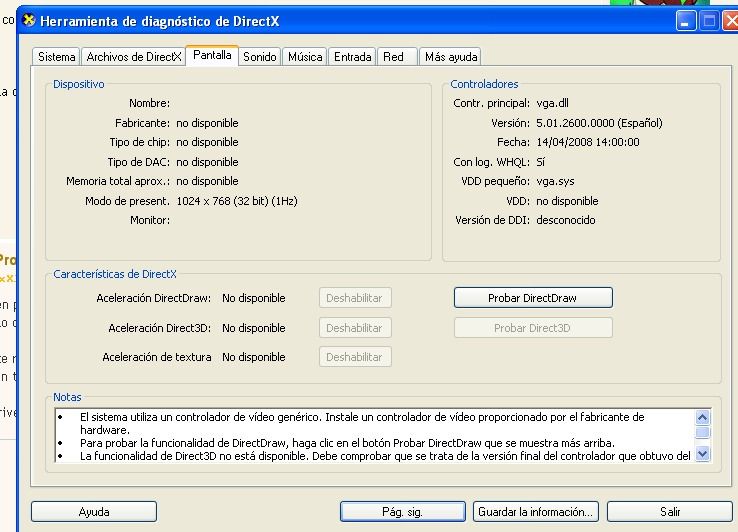738x532 pixels.
Task: Click the DirectX icon in the title bar
Action: tap(29, 20)
